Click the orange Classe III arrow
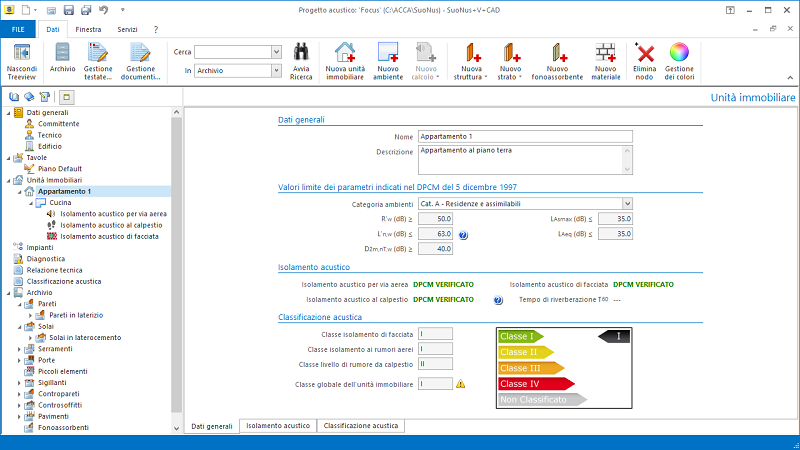Viewport: 800px width, 450px height. tap(531, 368)
